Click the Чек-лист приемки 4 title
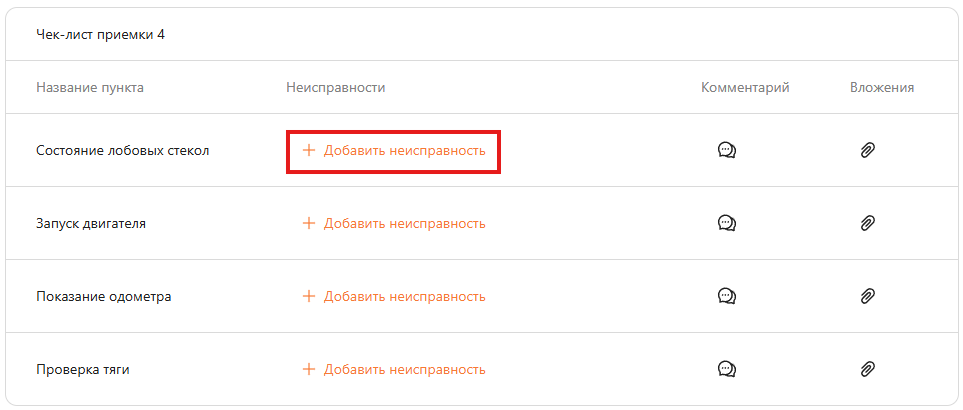 (100, 35)
